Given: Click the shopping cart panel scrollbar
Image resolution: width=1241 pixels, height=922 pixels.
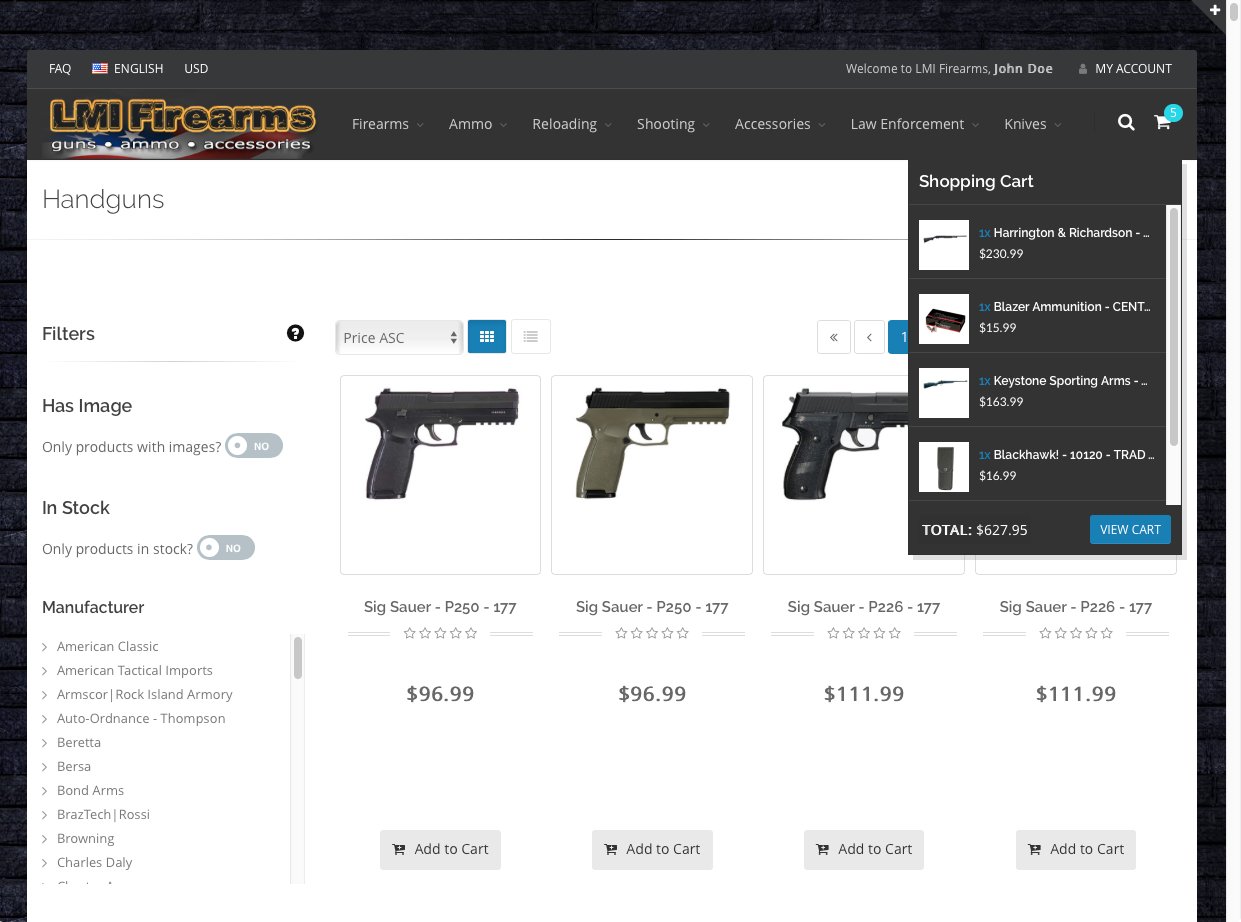Looking at the screenshot, I should 1173,330.
